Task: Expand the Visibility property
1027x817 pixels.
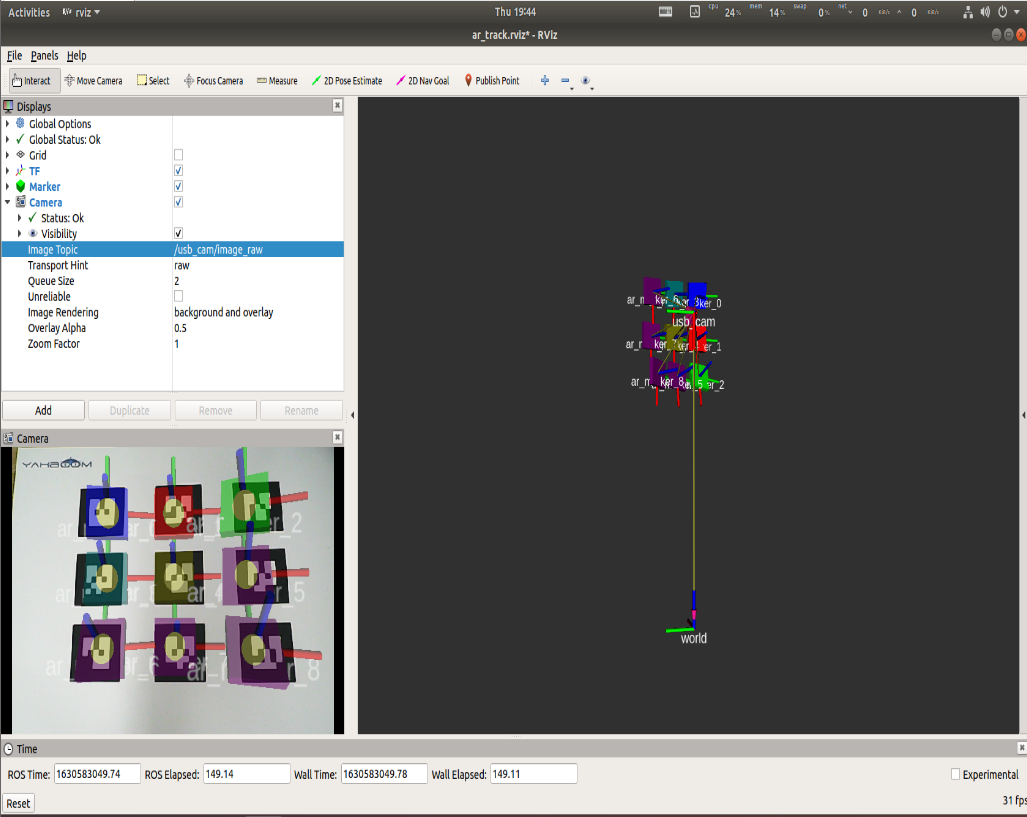Action: [19, 234]
